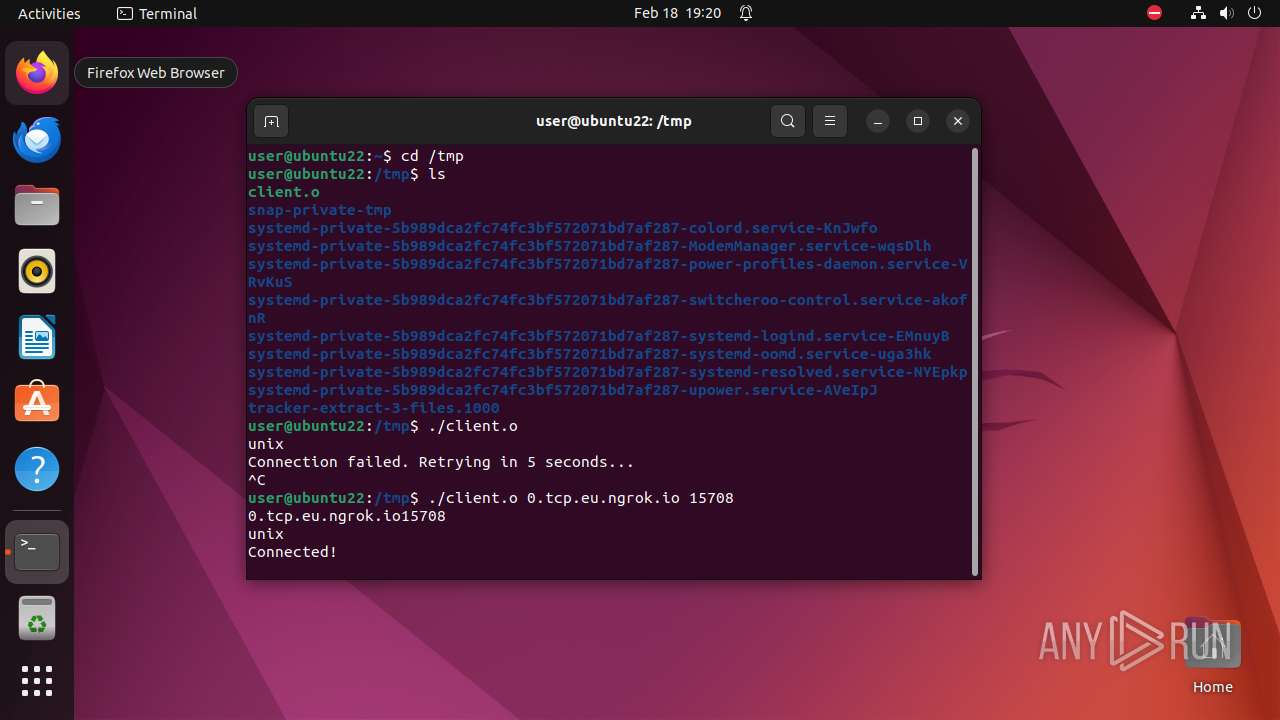
Task: Open Ubuntu Software store icon
Action: [x=37, y=403]
